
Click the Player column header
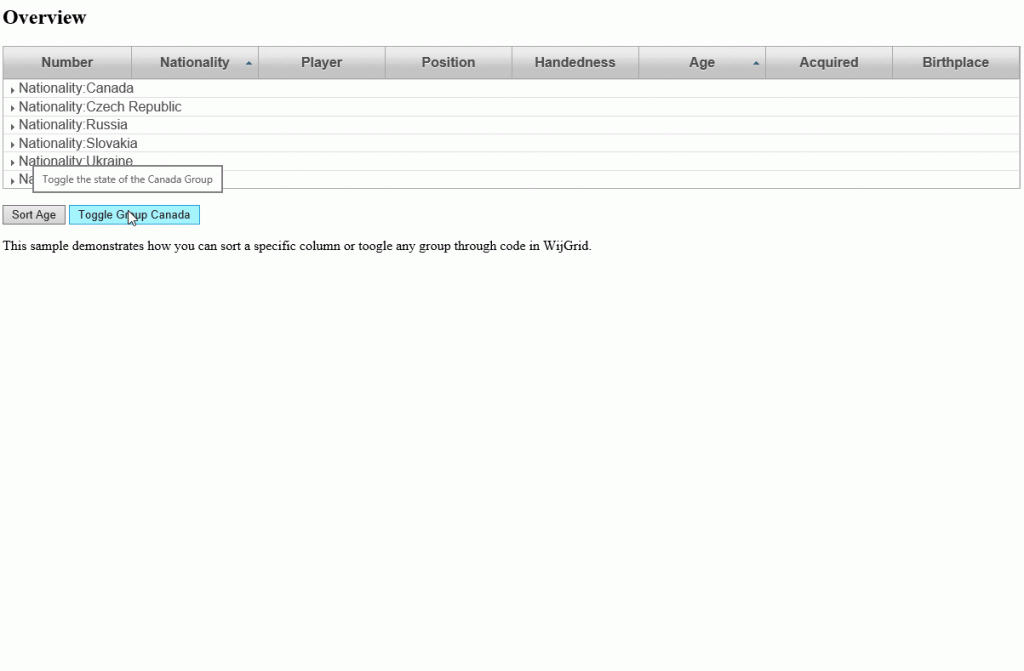[321, 62]
